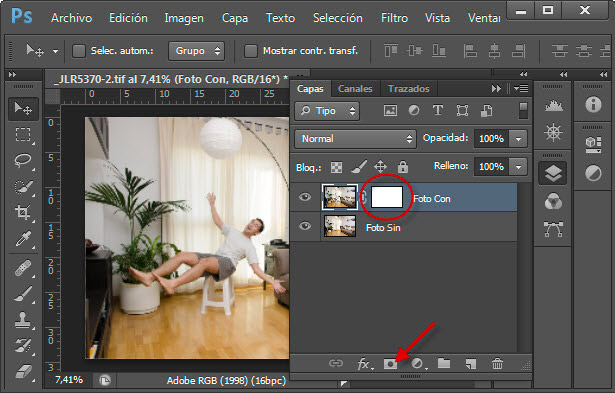This screenshot has height=393, width=615.
Task: Select the Rectangular Marquee tool
Action: (23, 135)
